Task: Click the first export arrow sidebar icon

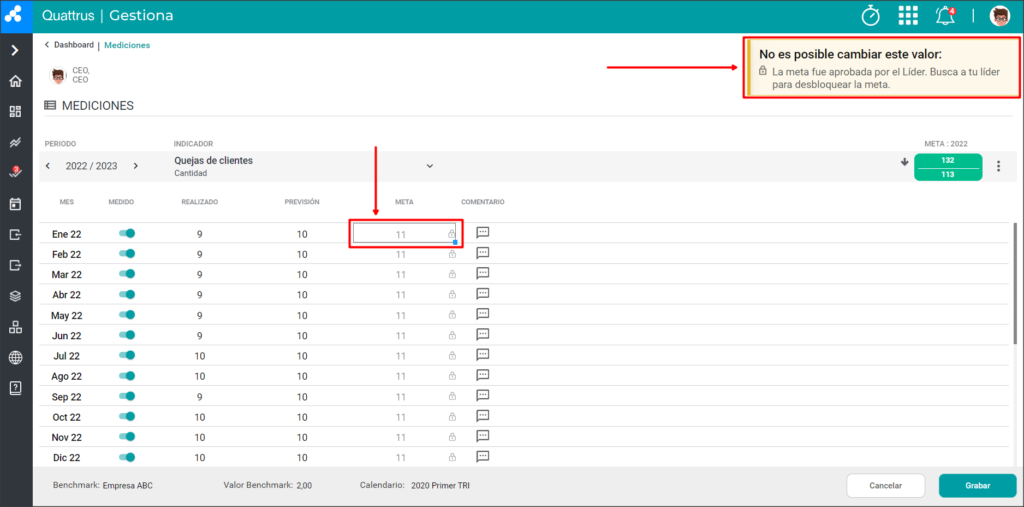Action: coord(16,235)
